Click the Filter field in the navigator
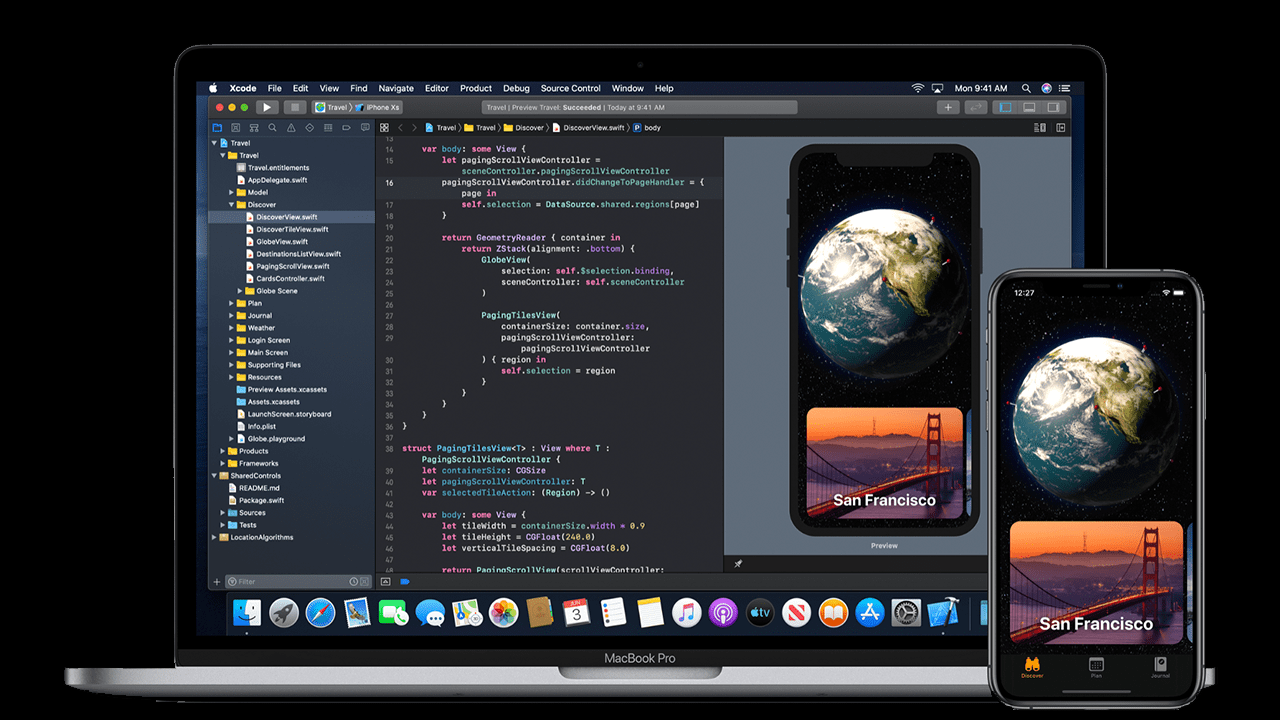Screen dimensions: 1280x720 click(x=290, y=581)
